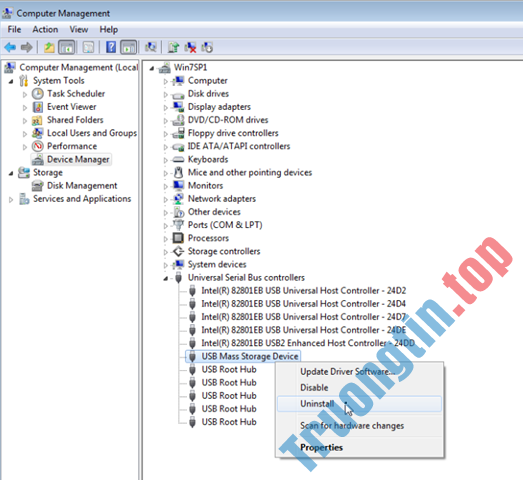The image size is (523, 480).
Task: Click the Back arrow toolbar button
Action: [10, 47]
